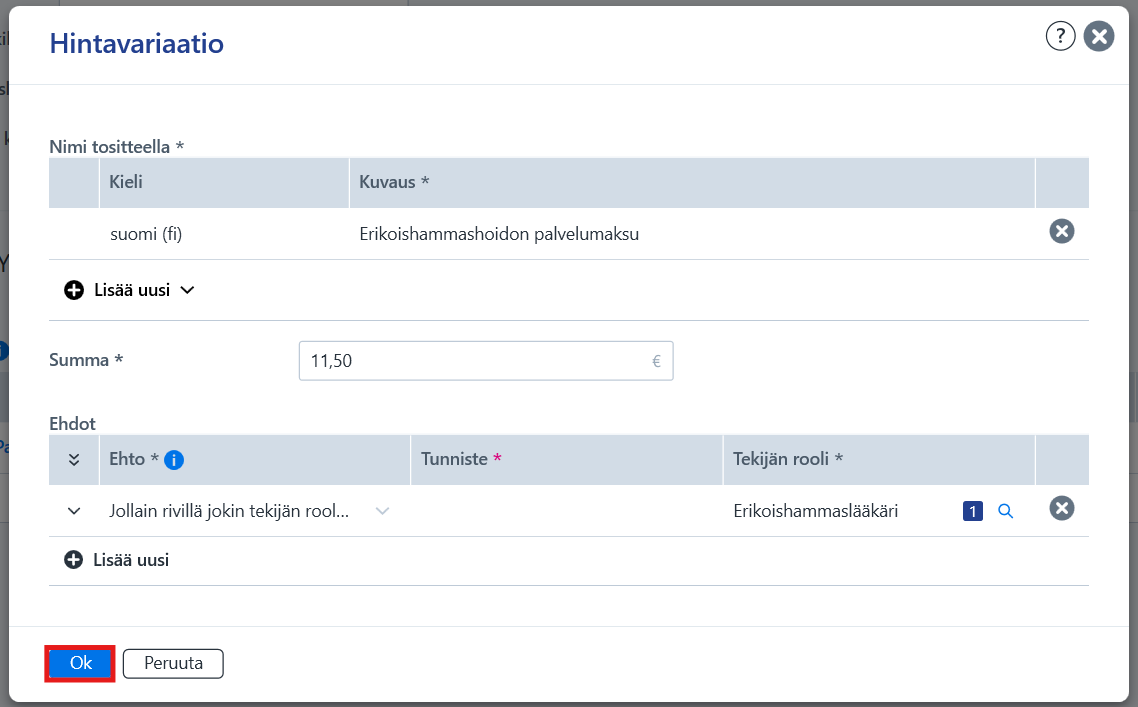The height and width of the screenshot is (707, 1138).
Task: Click the info icon next to Ehto
Action: tap(173, 459)
